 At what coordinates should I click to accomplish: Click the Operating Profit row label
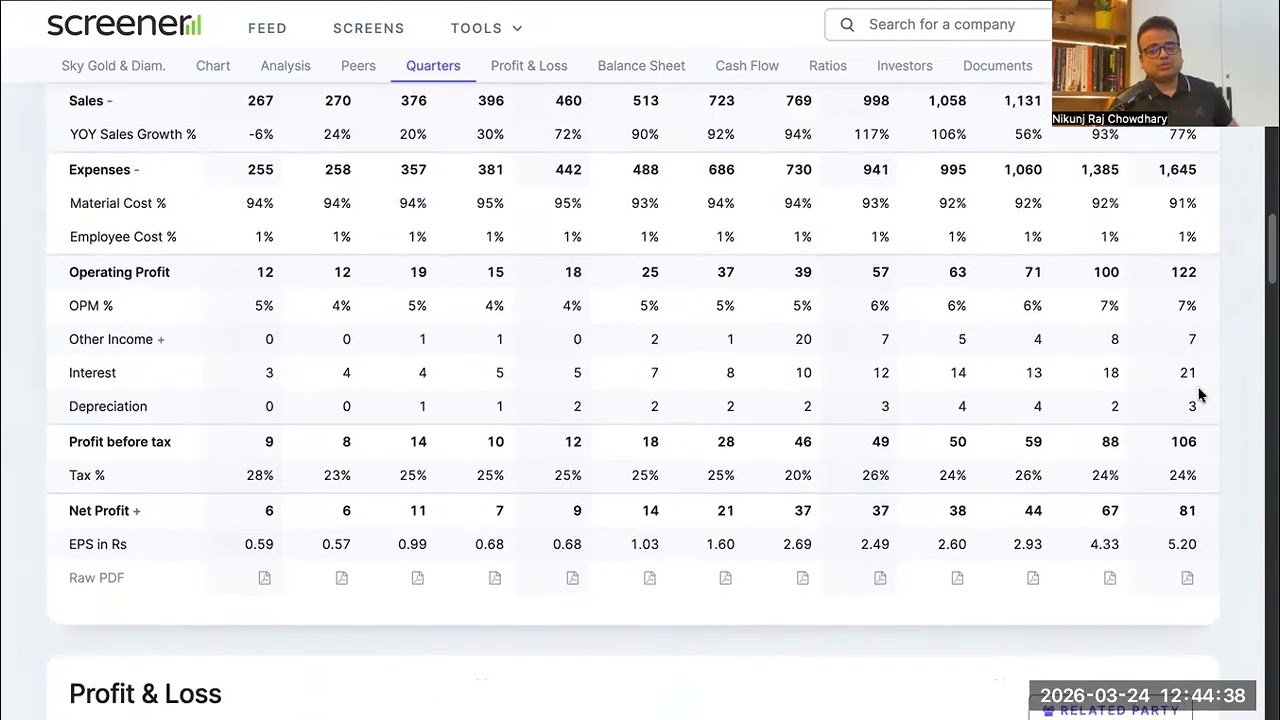[119, 272]
